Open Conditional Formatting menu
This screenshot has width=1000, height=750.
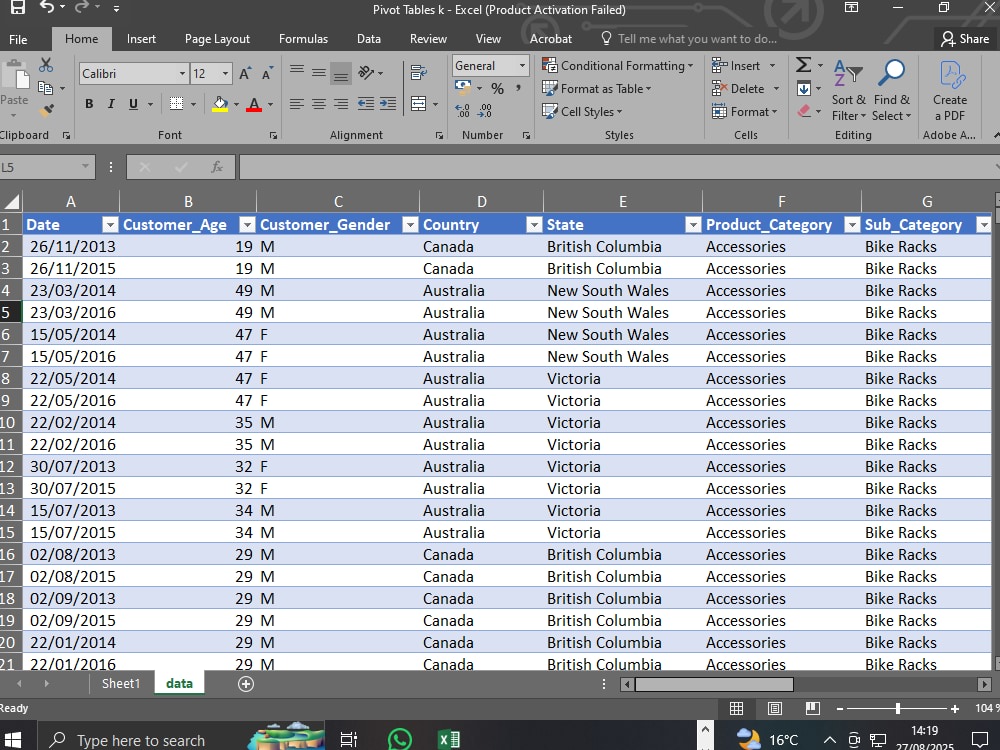[x=617, y=66]
